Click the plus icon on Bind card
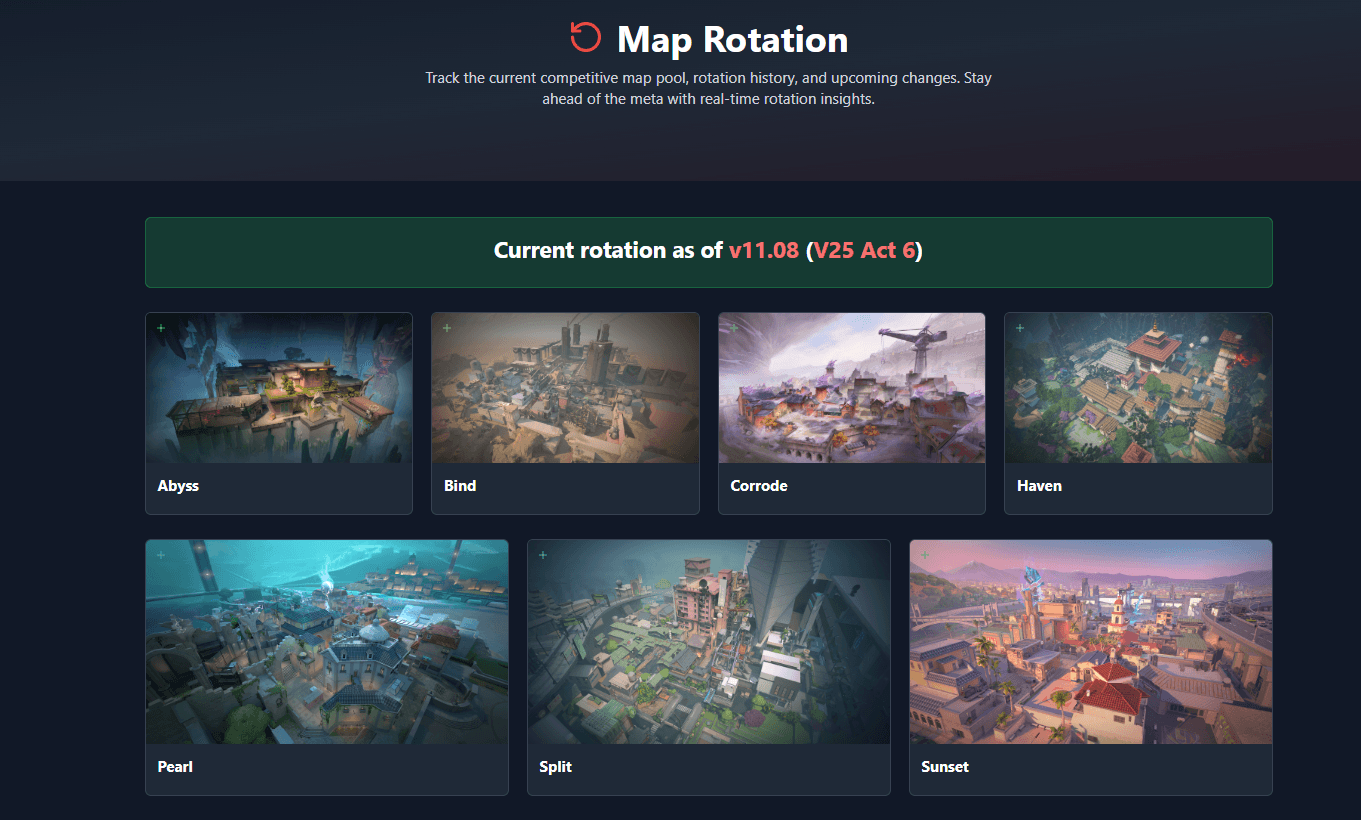 [447, 328]
